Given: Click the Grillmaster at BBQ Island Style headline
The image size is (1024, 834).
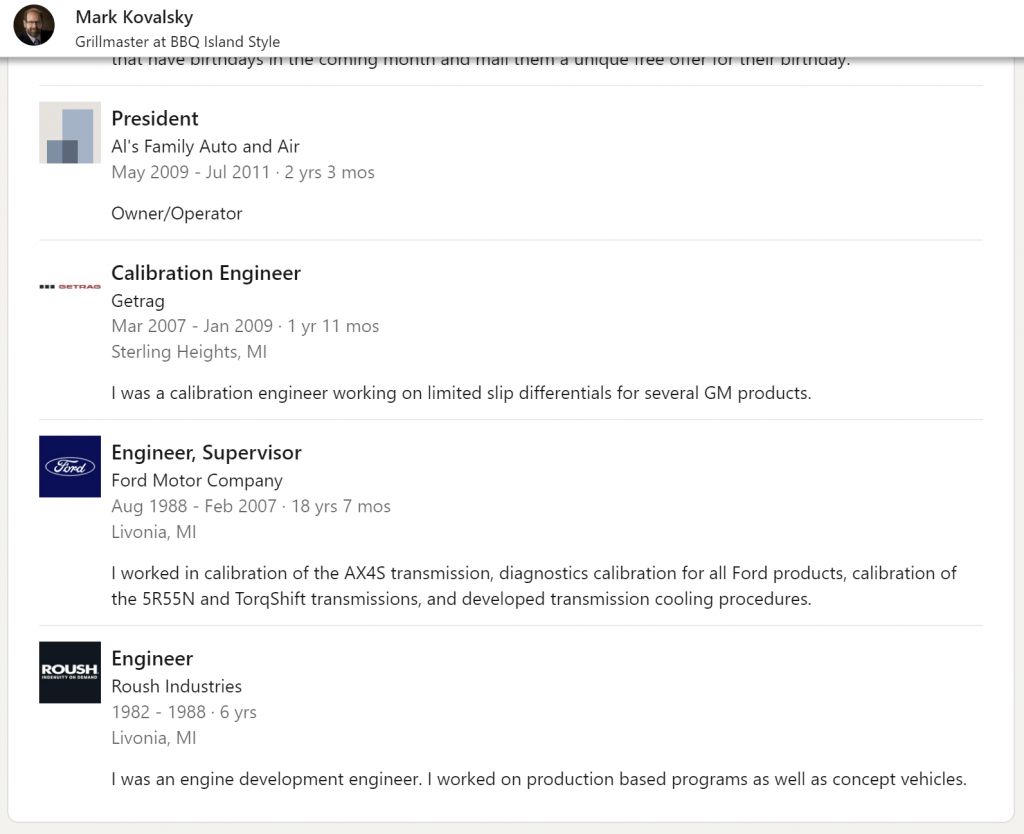Looking at the screenshot, I should [178, 42].
